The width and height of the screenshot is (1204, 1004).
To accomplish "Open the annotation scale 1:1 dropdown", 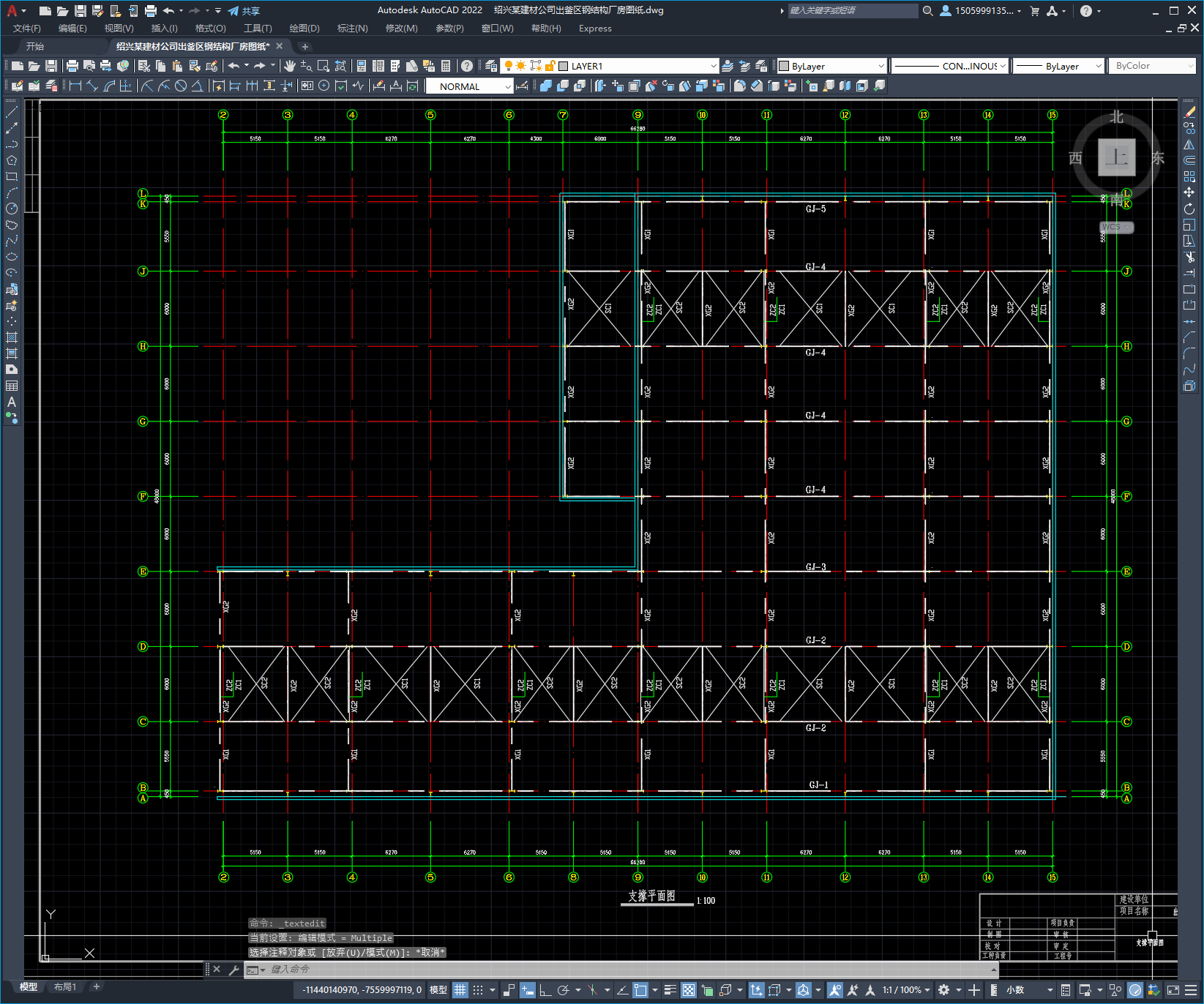I will [906, 990].
